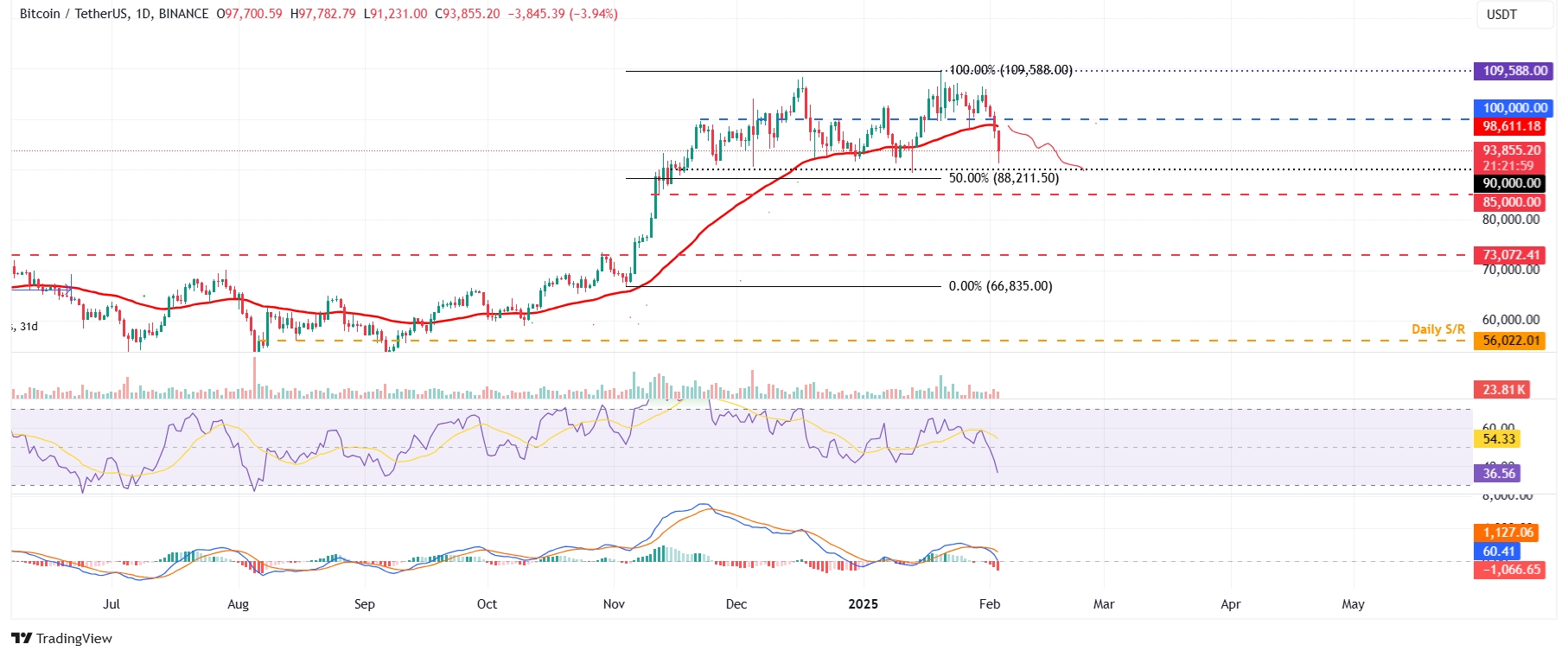This screenshot has height=657, width=1568.
Task: Click the Feb date on the time axis
Action: tap(990, 604)
